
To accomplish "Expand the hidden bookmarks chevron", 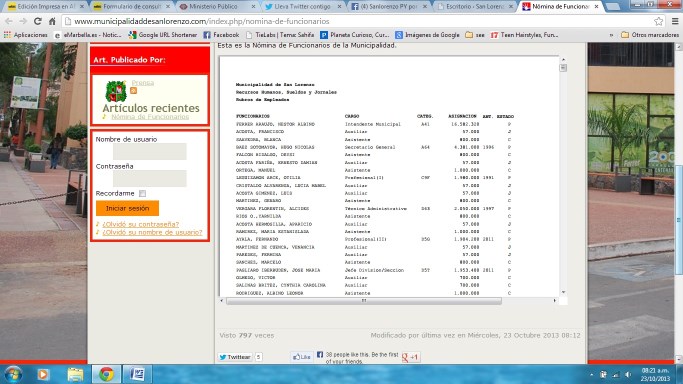I will 611,35.
